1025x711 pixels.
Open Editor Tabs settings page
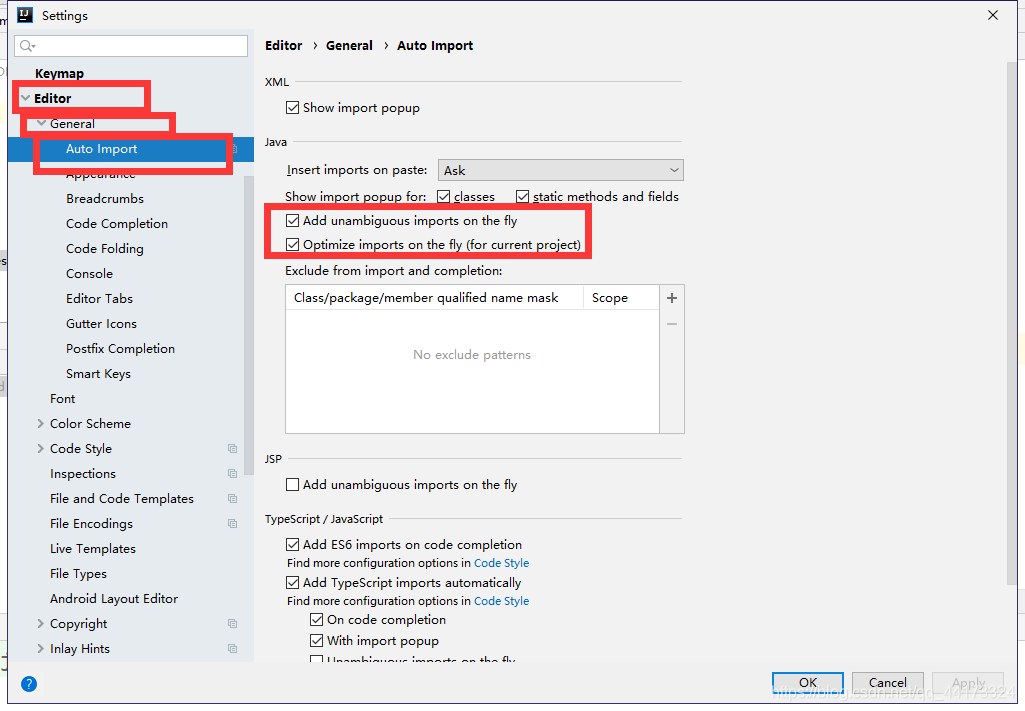click(99, 299)
